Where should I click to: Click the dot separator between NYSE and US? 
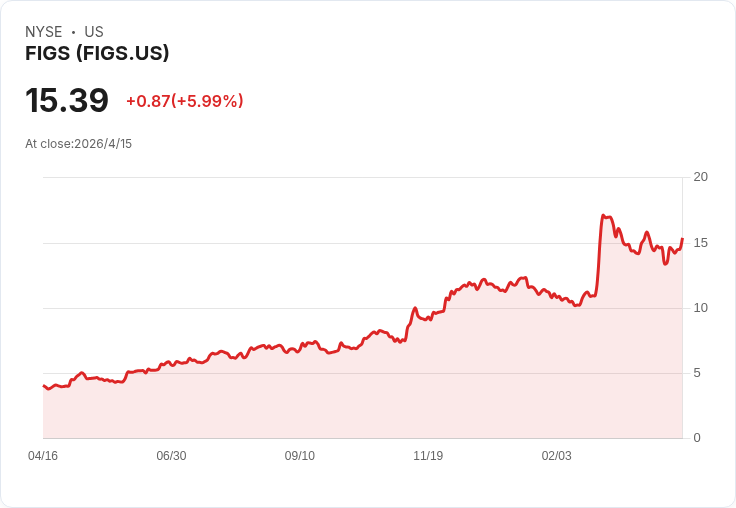tap(73, 32)
